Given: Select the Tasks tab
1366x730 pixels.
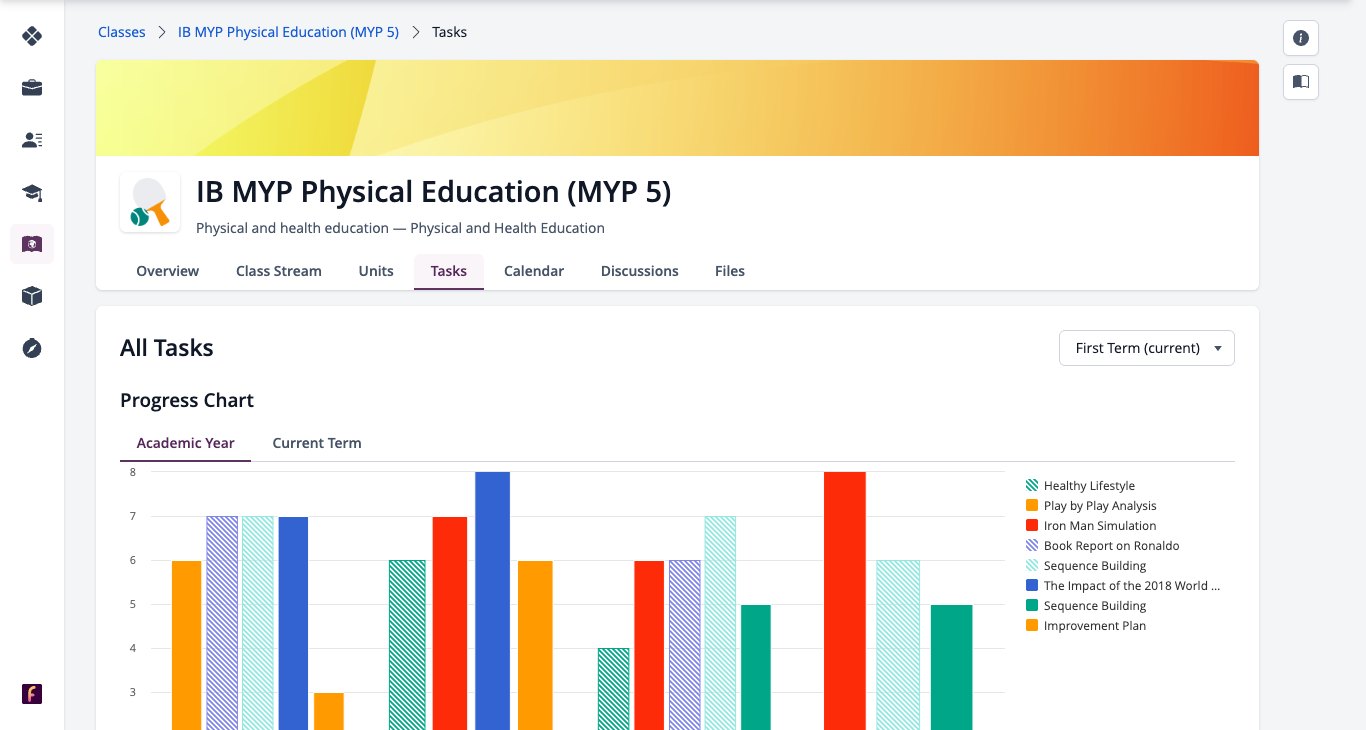Looking at the screenshot, I should click(449, 271).
